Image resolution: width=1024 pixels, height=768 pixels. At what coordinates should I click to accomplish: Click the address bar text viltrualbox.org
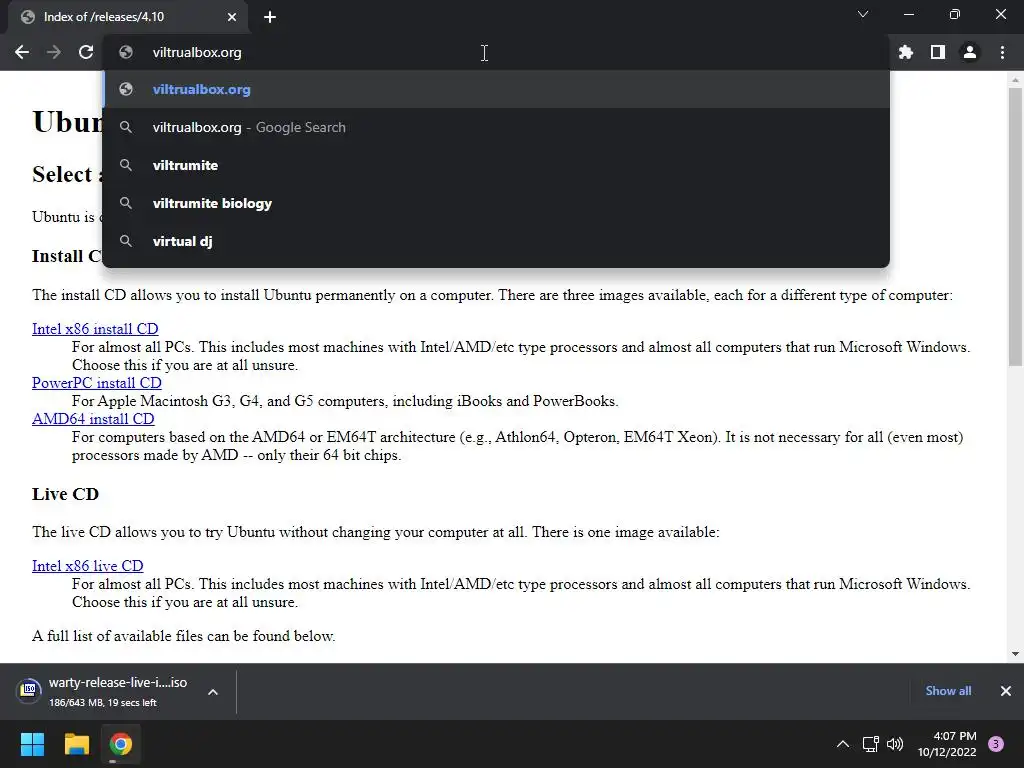click(x=197, y=52)
